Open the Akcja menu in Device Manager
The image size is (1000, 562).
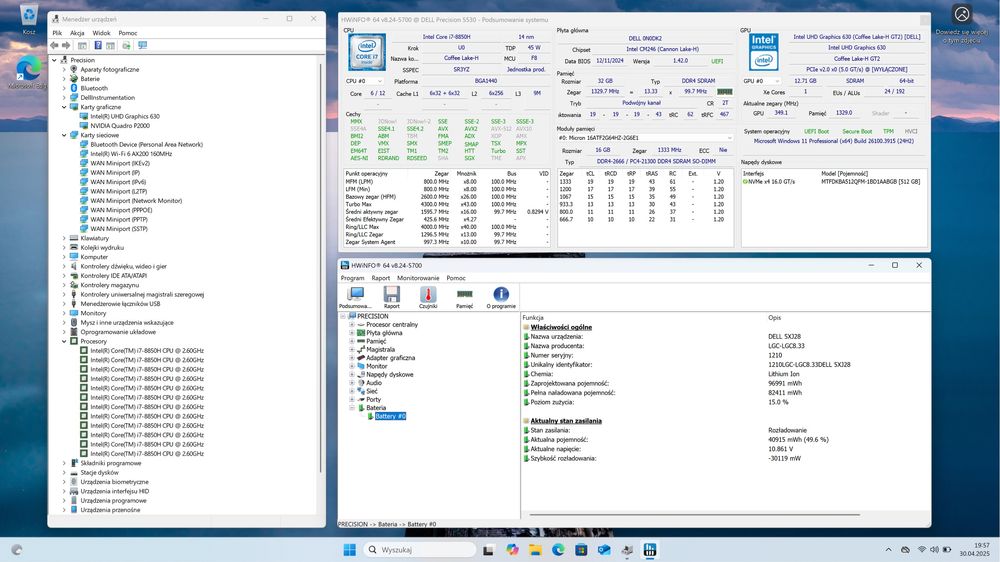[77, 33]
